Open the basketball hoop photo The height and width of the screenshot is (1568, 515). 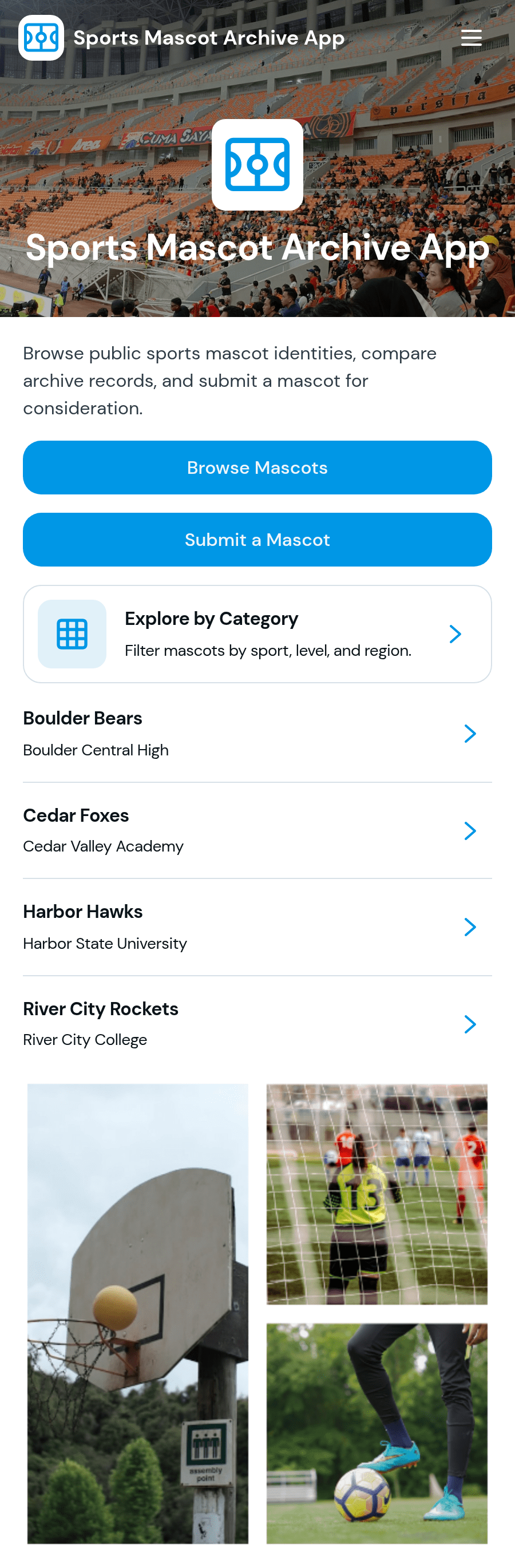click(x=137, y=1313)
